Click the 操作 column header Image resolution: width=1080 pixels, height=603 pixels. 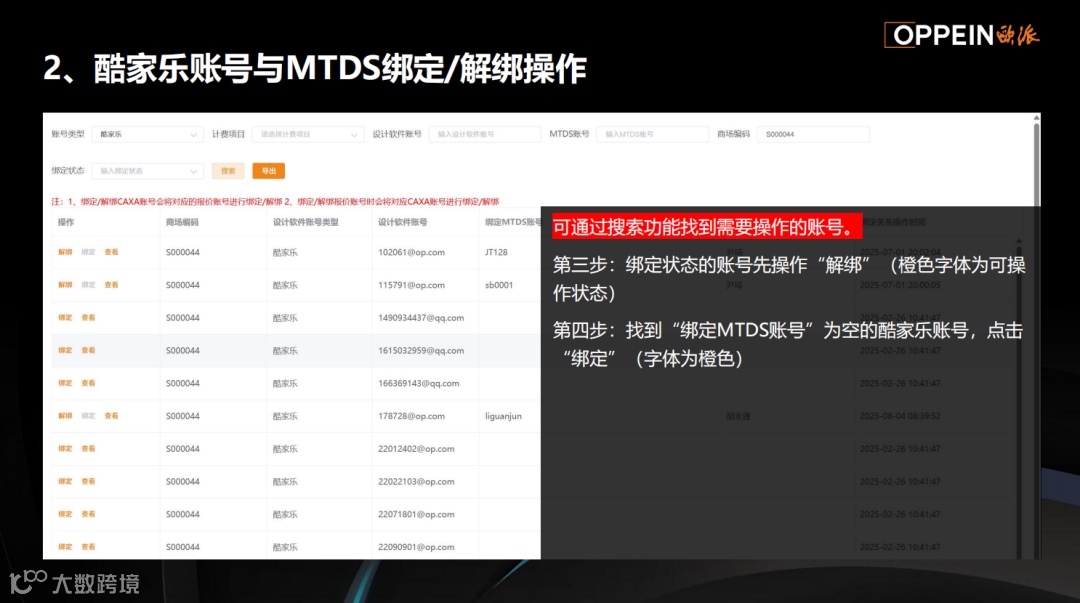[66, 222]
